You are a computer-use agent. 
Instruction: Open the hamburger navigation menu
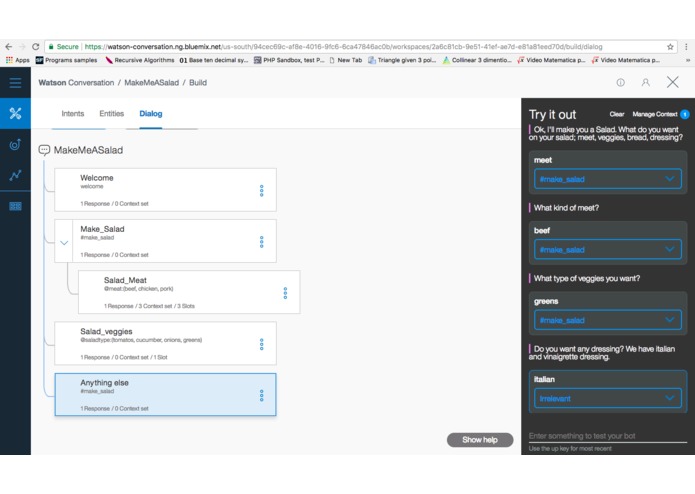(x=15, y=82)
